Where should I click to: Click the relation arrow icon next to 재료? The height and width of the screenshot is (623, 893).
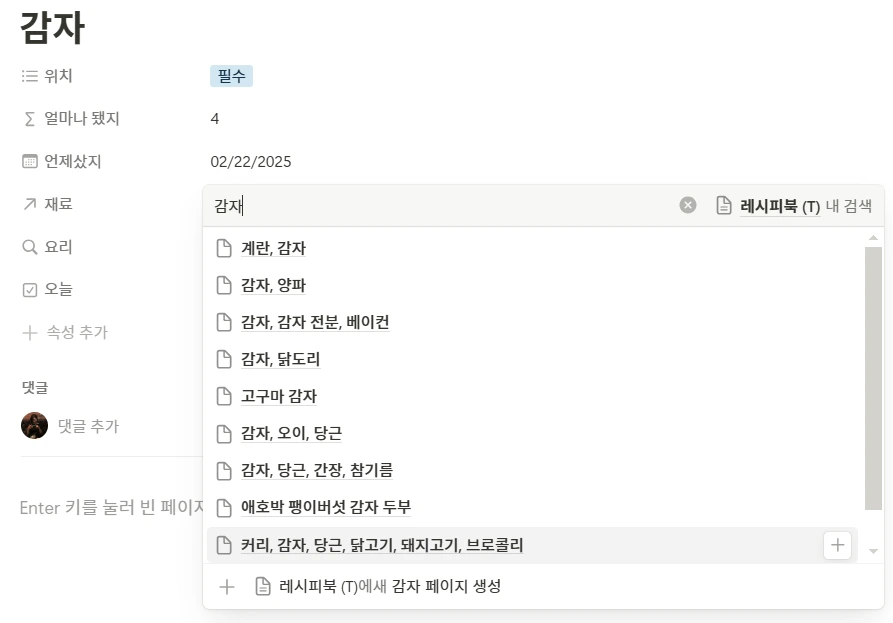30,204
